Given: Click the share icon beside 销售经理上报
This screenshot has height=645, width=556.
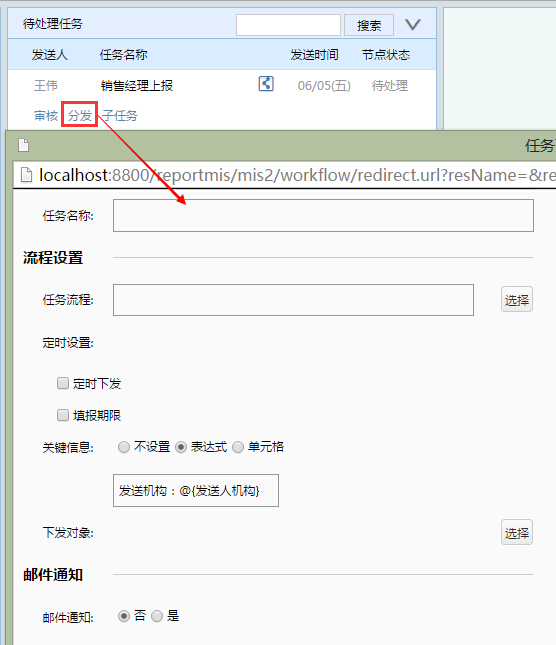Looking at the screenshot, I should [266, 84].
